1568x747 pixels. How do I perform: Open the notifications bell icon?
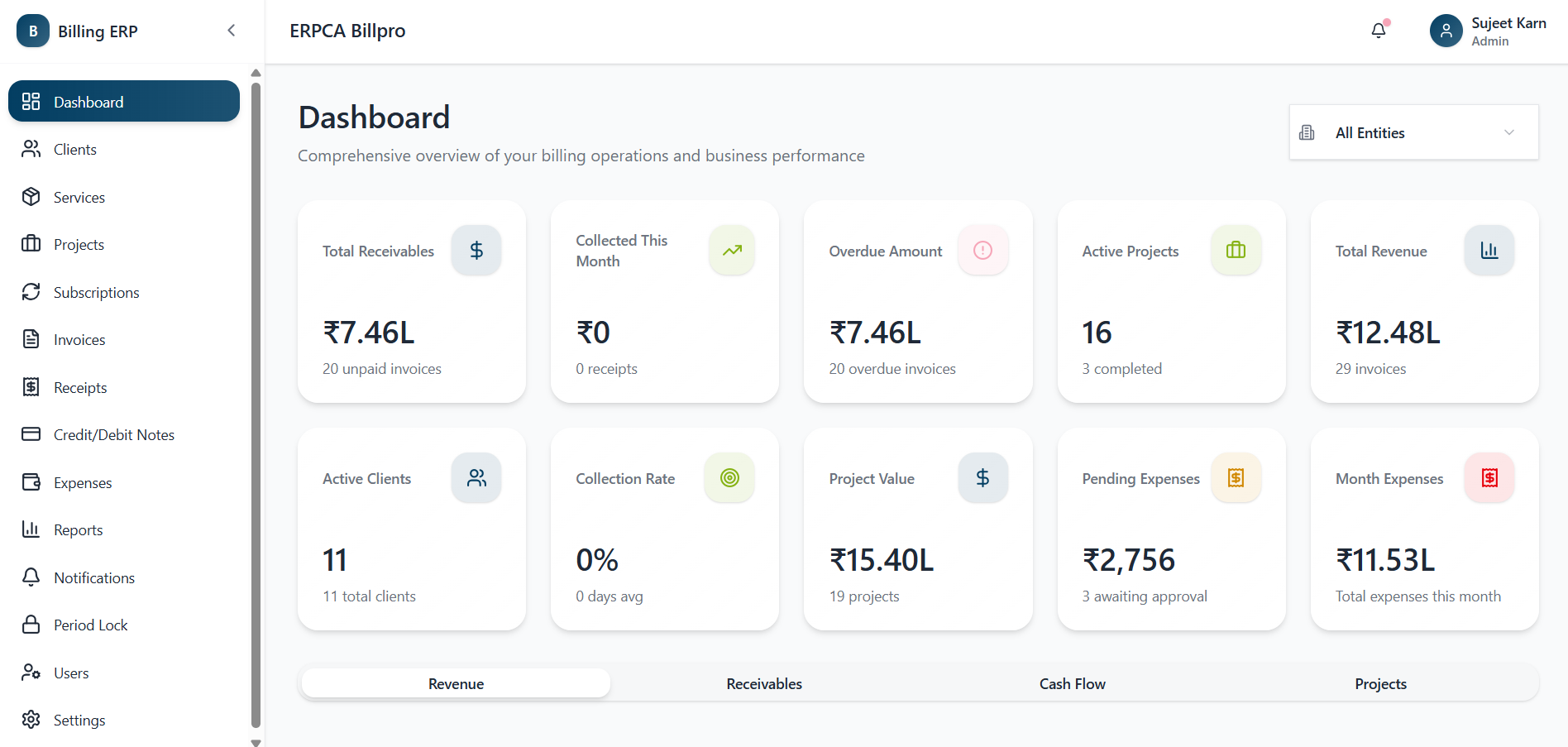[1378, 29]
